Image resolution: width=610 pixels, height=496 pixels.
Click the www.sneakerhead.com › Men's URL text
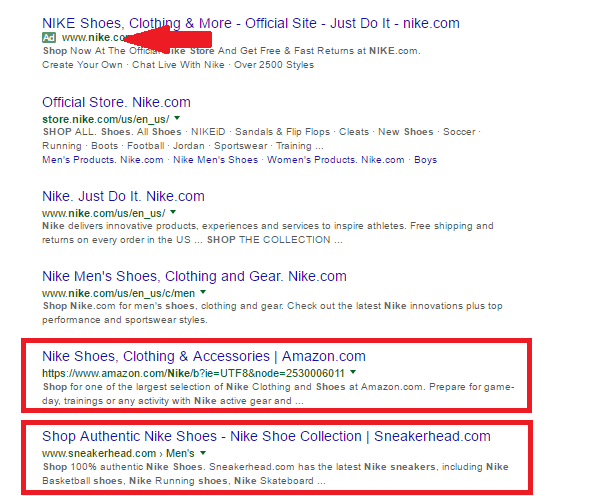coord(118,453)
